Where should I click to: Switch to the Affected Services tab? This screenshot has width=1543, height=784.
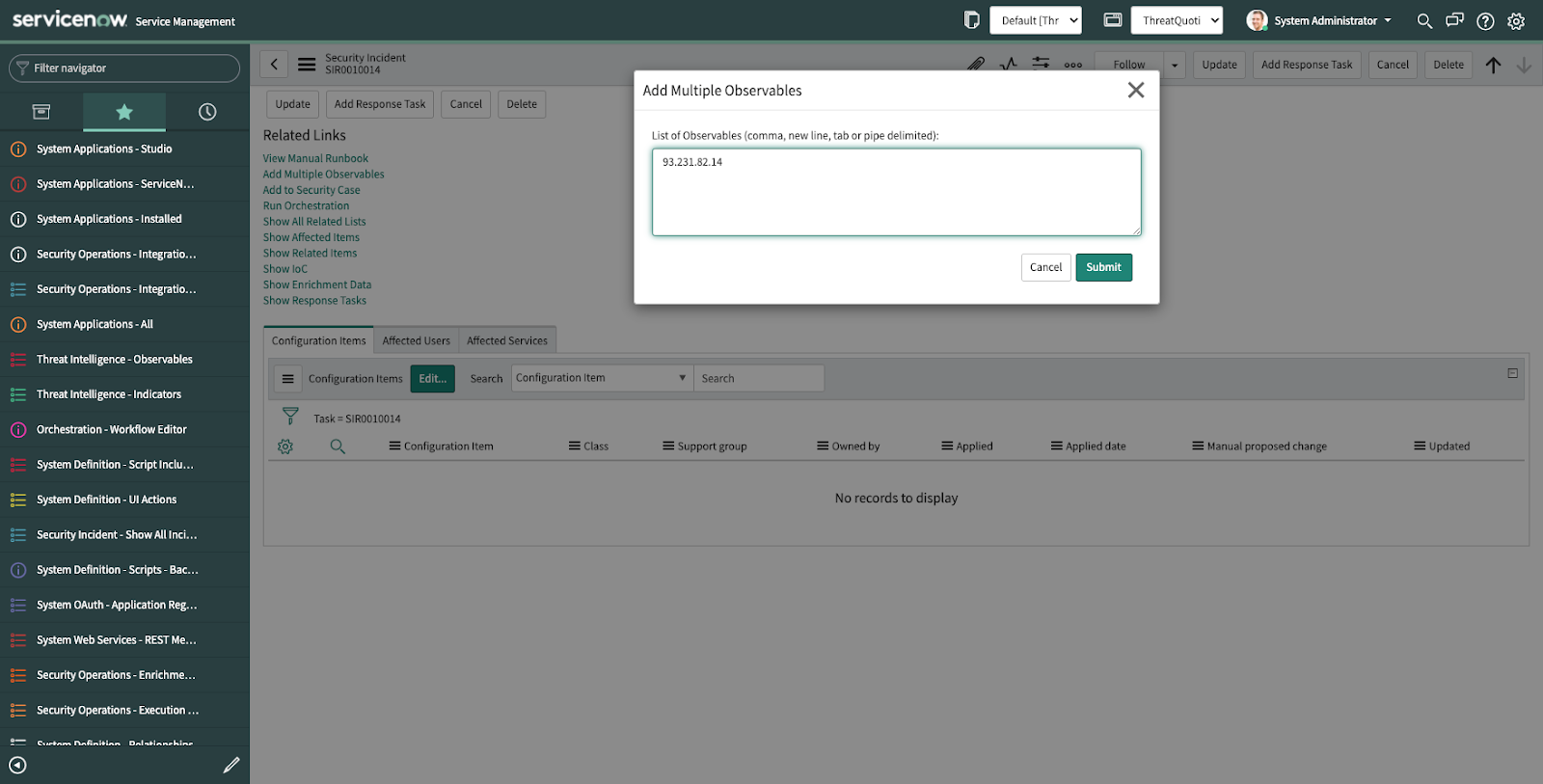pyautogui.click(x=507, y=340)
